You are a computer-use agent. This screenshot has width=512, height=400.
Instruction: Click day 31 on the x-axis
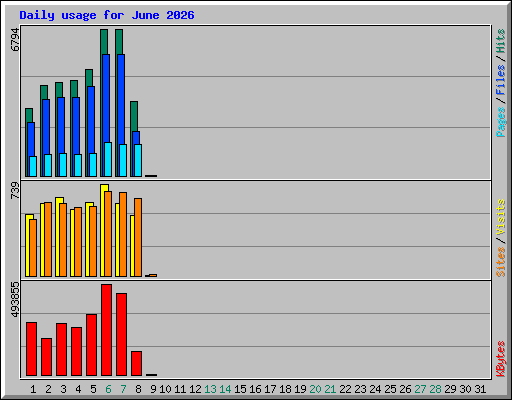coord(480,389)
